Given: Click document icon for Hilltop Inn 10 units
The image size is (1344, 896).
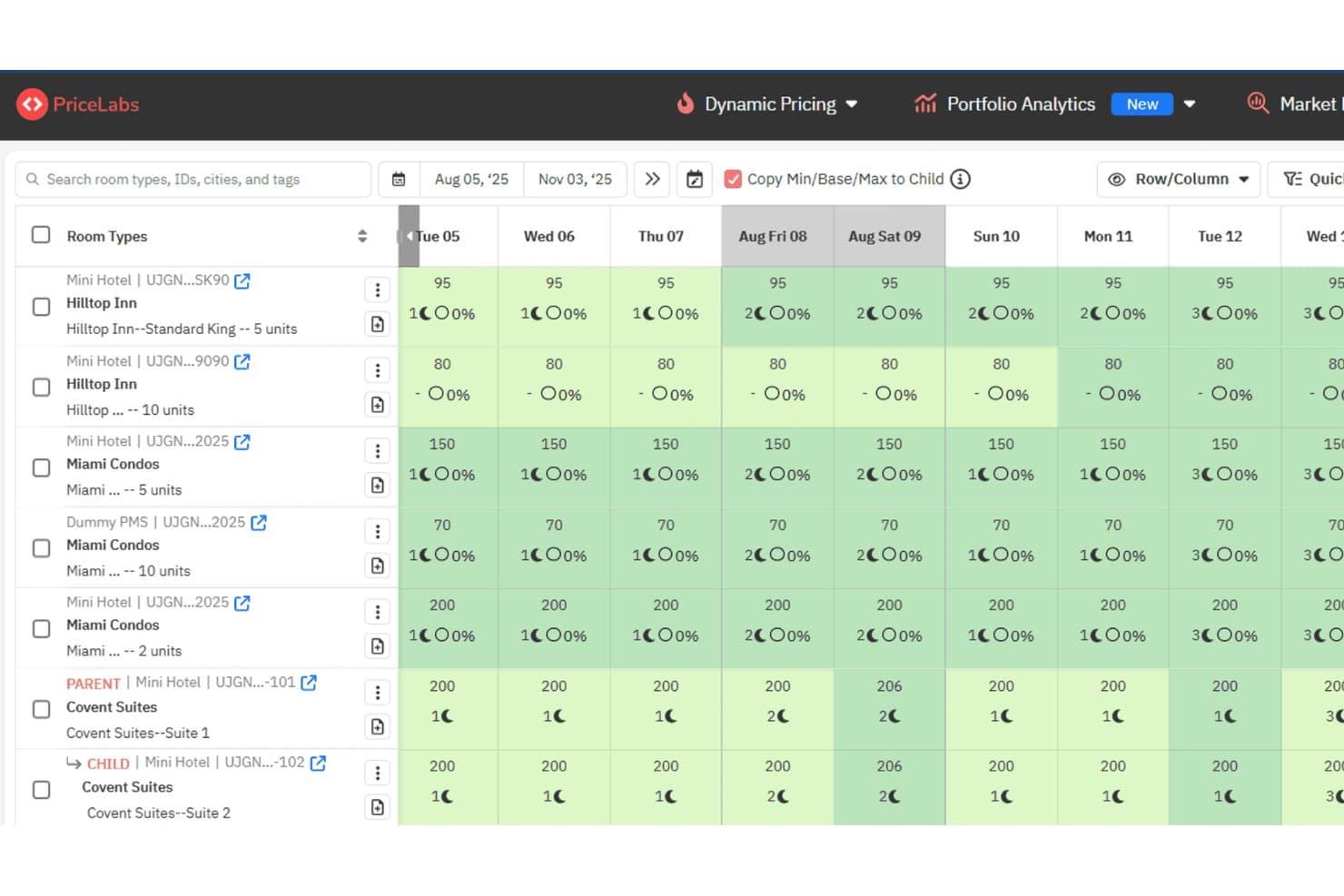Looking at the screenshot, I should (378, 404).
